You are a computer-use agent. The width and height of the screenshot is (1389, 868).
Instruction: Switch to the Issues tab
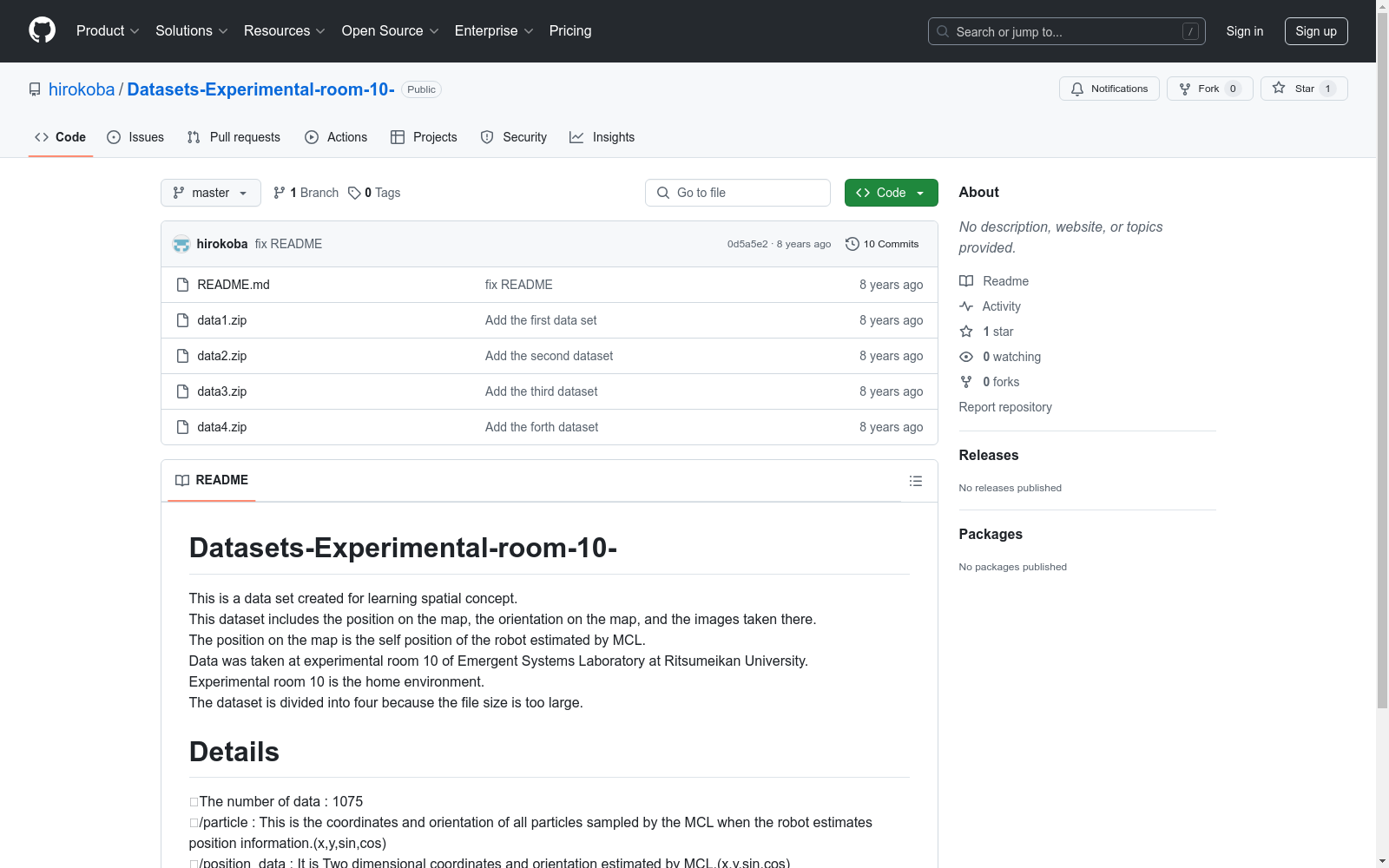[135, 137]
